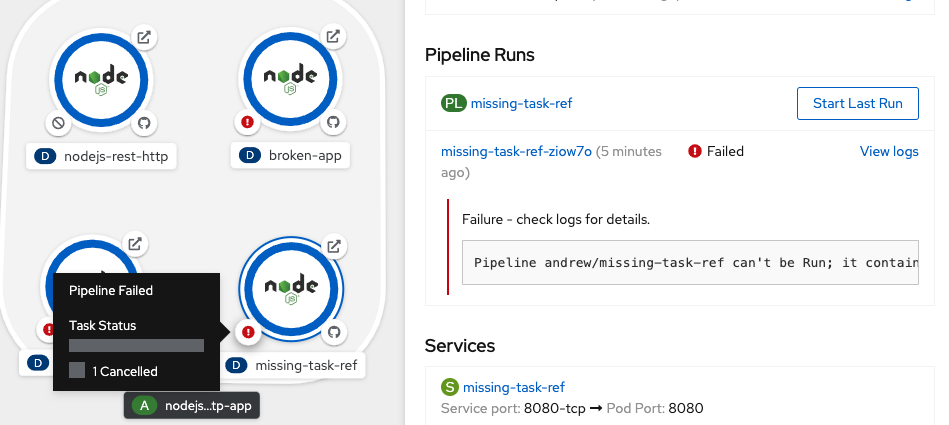
Task: Click failed build status icon on broken-app
Action: pos(248,122)
